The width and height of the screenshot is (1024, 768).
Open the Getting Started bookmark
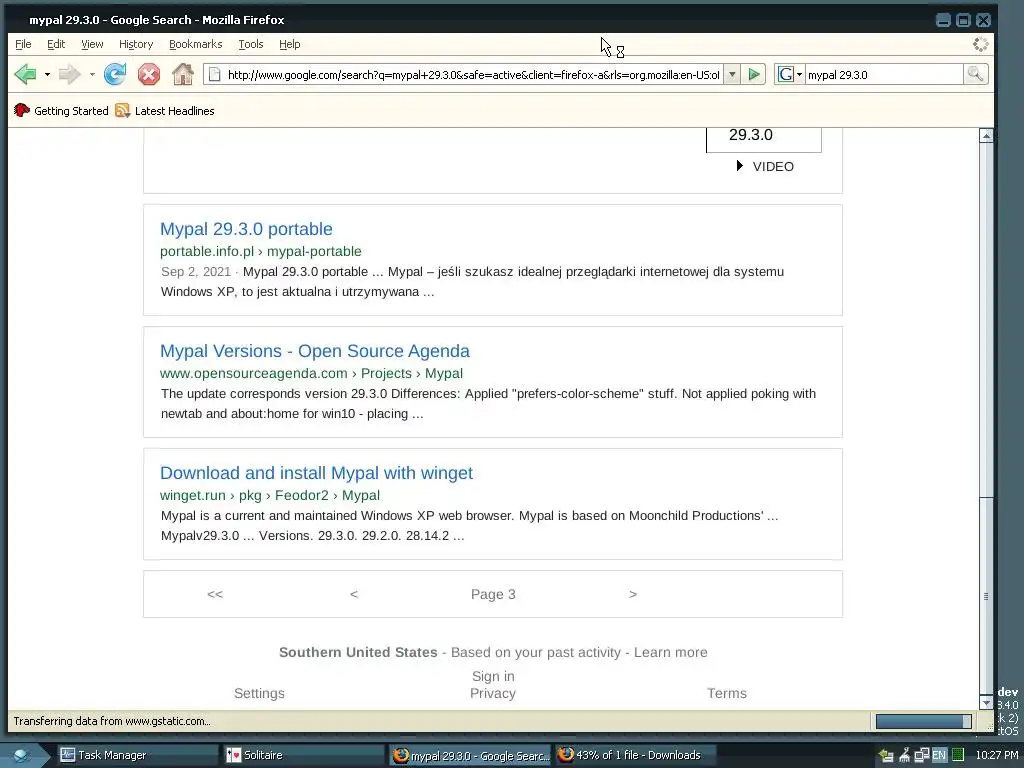point(61,110)
